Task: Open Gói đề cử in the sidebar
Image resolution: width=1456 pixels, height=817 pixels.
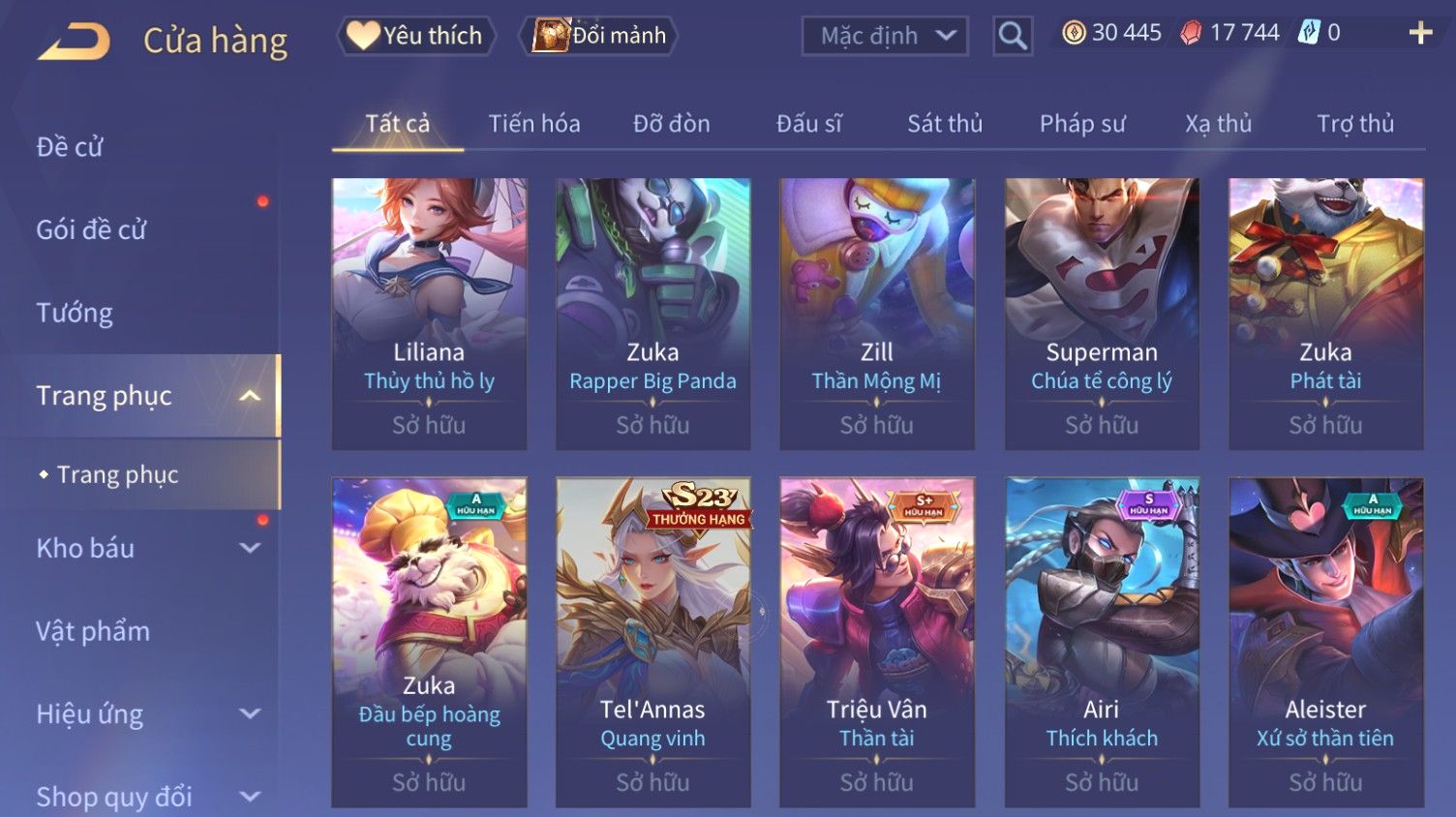Action: [x=91, y=230]
